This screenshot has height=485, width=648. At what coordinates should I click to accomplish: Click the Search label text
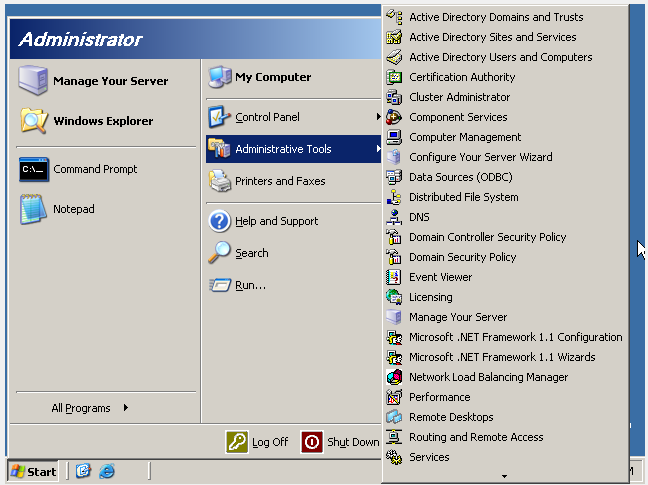(x=252, y=253)
